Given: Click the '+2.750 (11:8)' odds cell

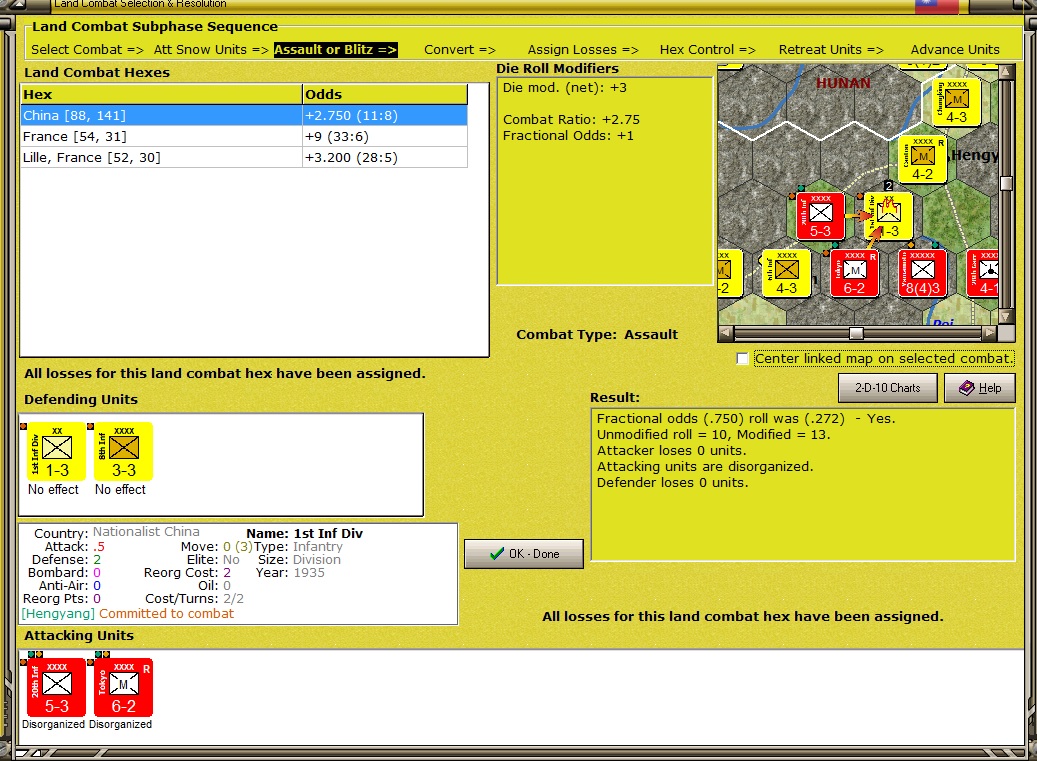Looking at the screenshot, I should (385, 115).
